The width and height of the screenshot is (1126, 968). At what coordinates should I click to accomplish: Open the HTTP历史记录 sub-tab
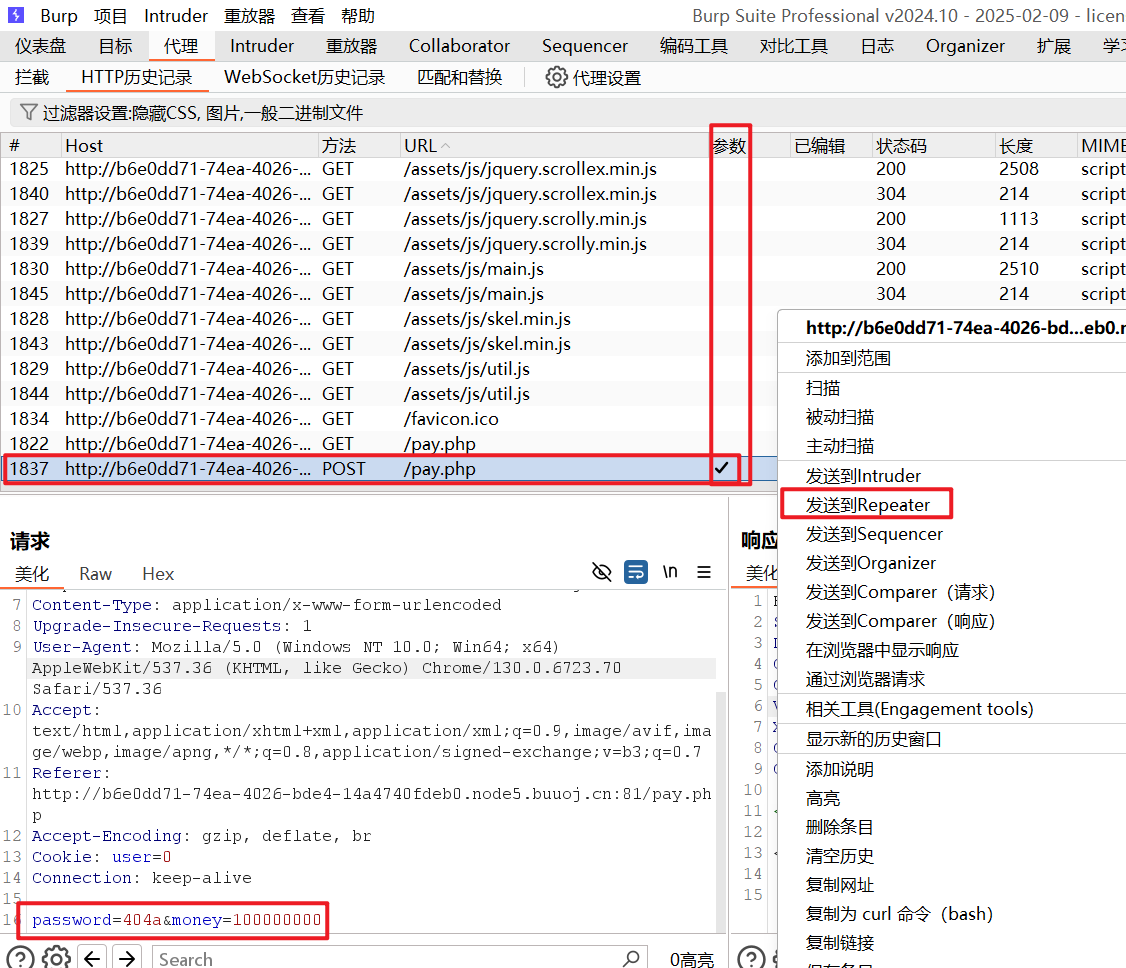[136, 77]
